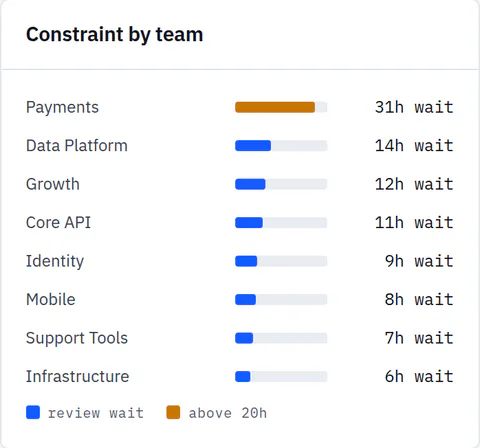Click the Infrastructure team name
This screenshot has width=480, height=448.
[x=78, y=377]
